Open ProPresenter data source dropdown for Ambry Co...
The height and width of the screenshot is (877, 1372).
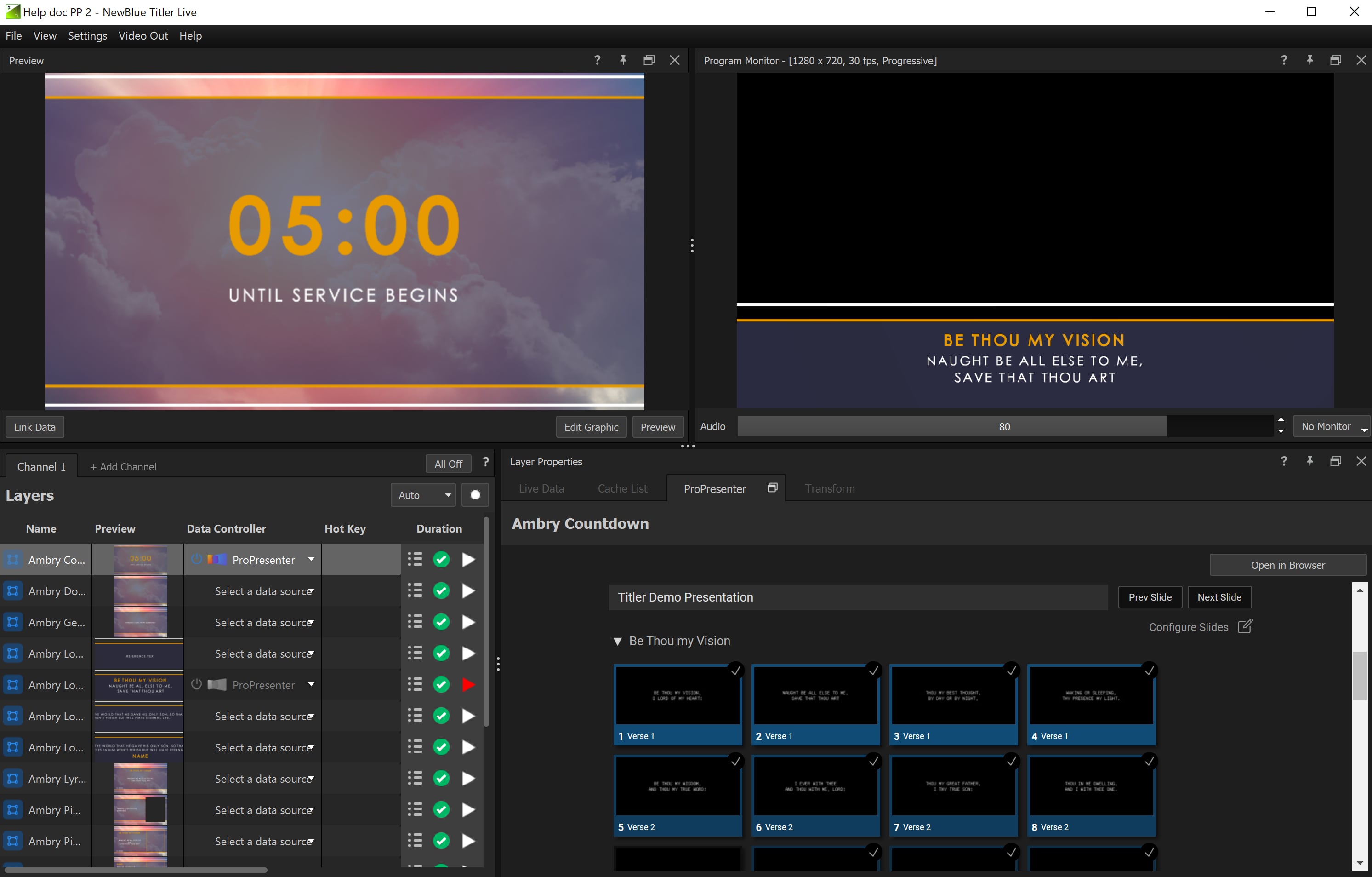(x=311, y=559)
